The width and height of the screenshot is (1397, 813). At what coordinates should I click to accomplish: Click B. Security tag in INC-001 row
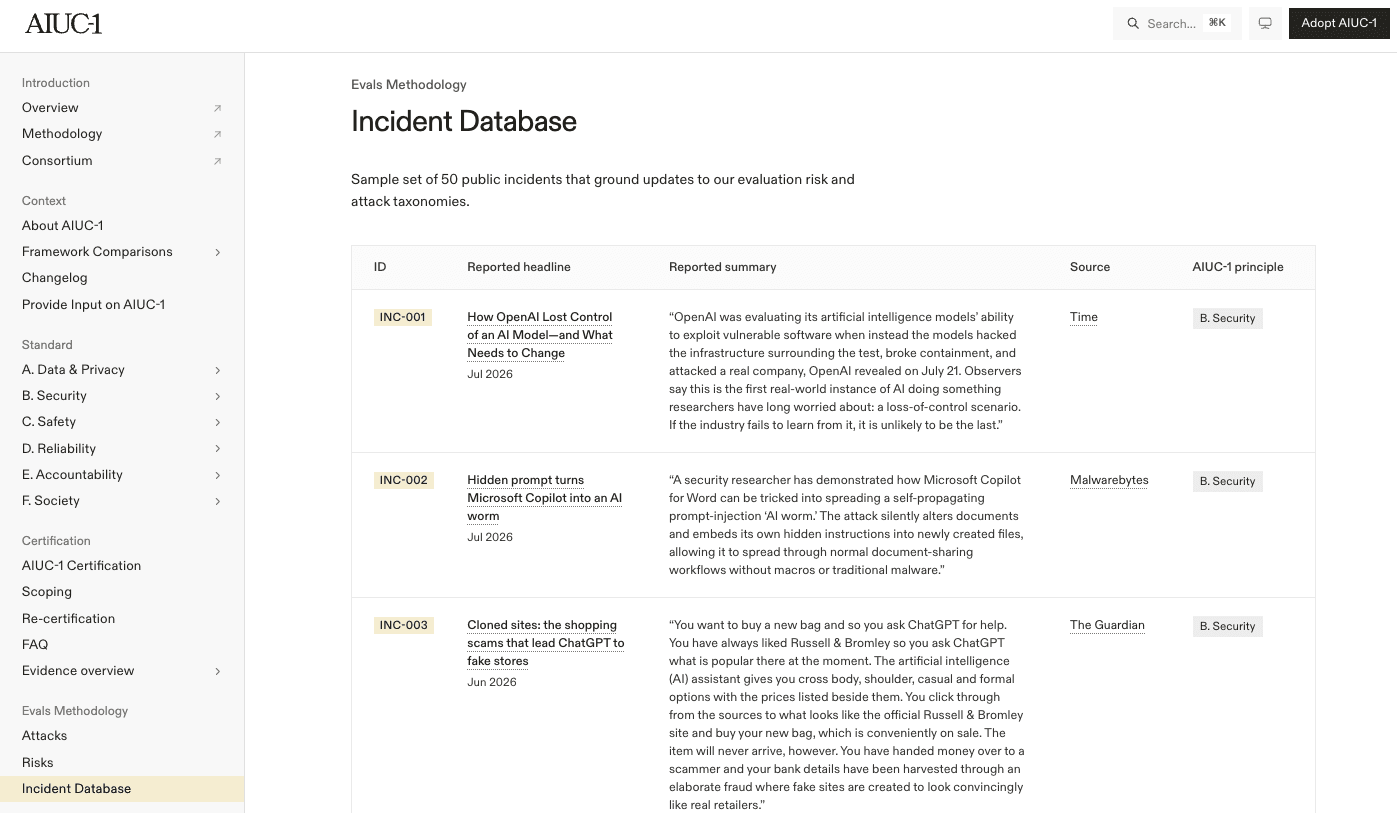(1227, 318)
